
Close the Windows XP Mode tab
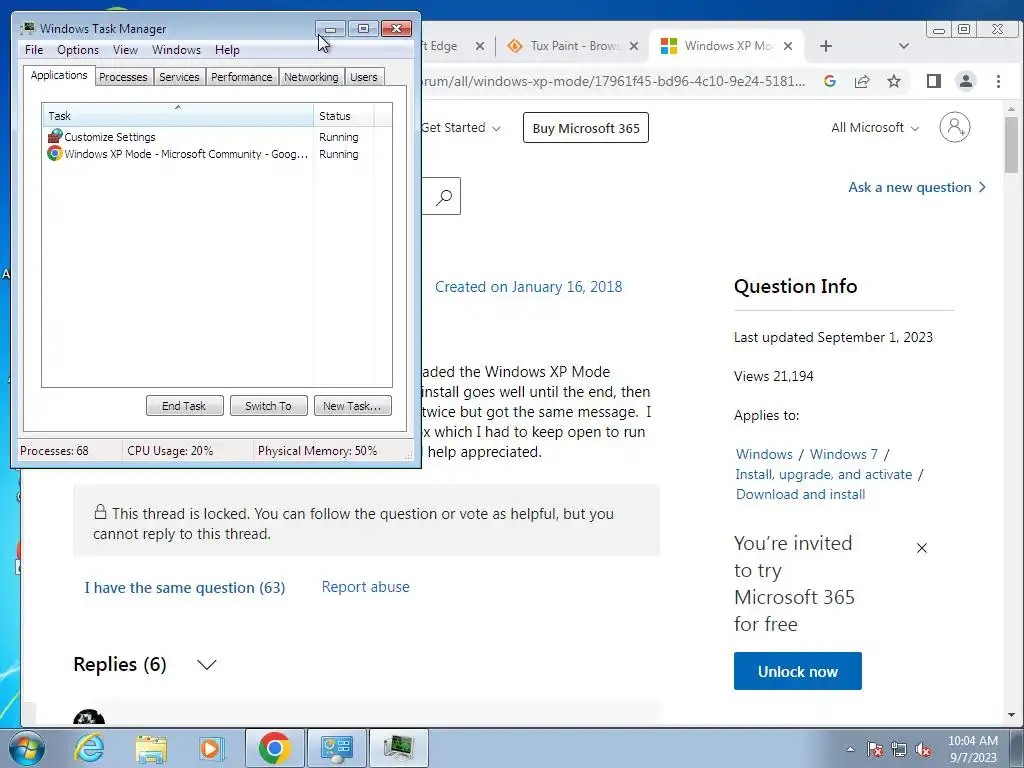point(788,46)
